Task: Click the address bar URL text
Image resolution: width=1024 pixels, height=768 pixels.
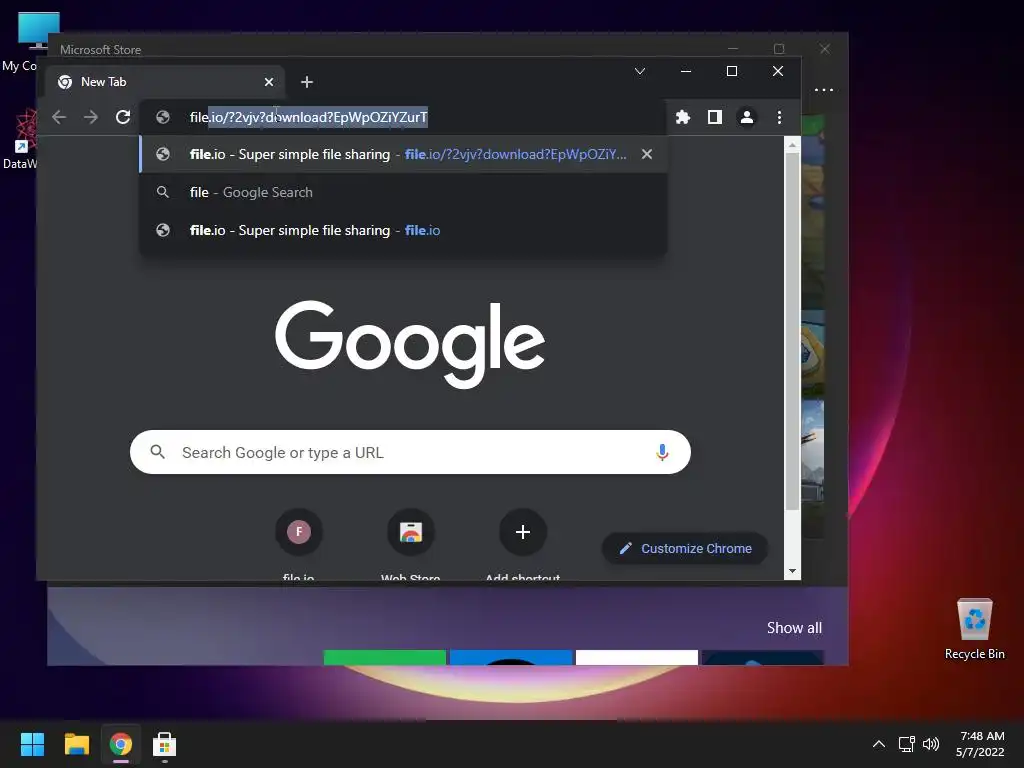Action: [308, 117]
